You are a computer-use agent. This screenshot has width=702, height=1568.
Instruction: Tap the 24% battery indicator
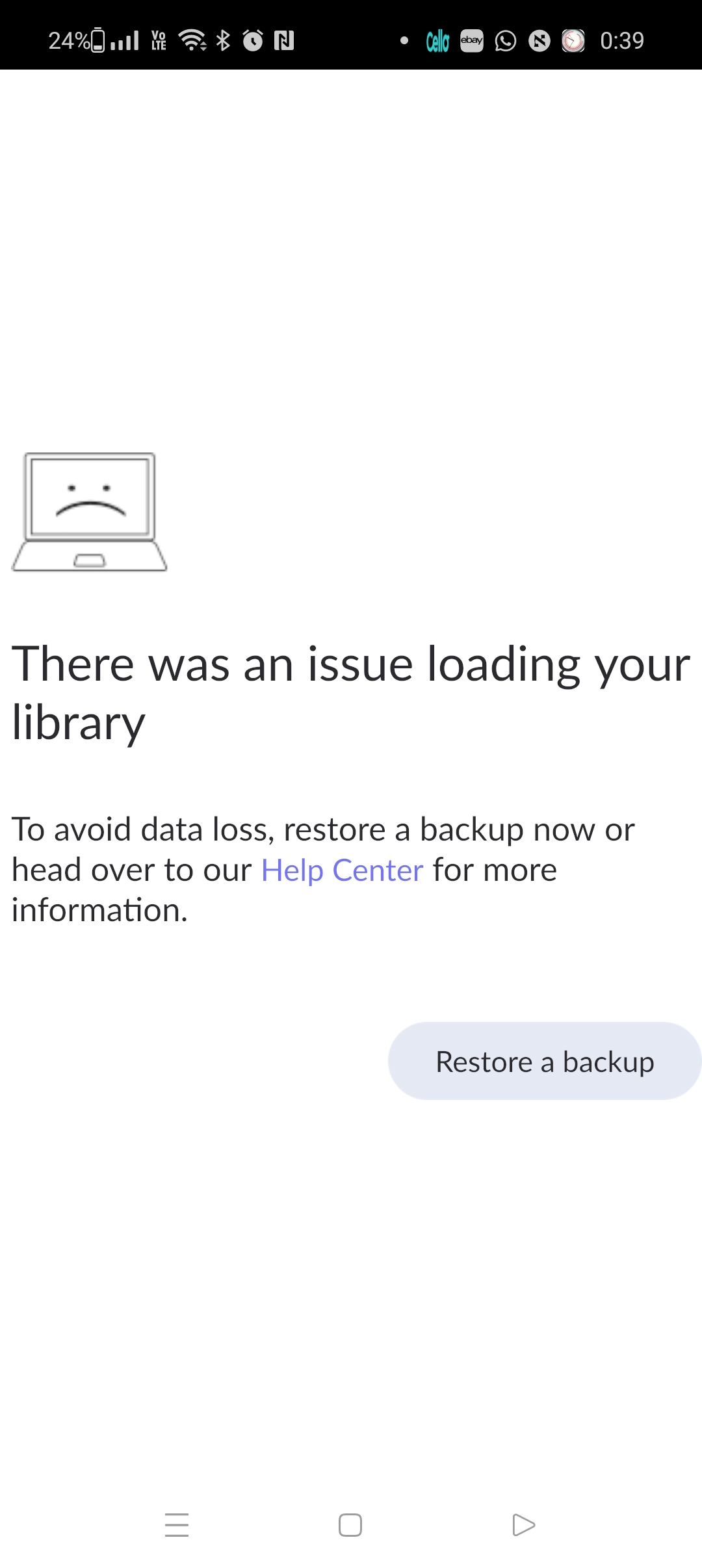pyautogui.click(x=76, y=40)
